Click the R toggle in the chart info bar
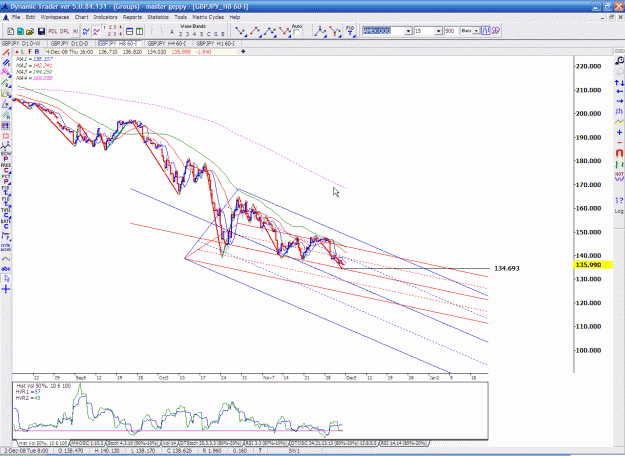The height and width of the screenshot is (456, 625). 37,52
